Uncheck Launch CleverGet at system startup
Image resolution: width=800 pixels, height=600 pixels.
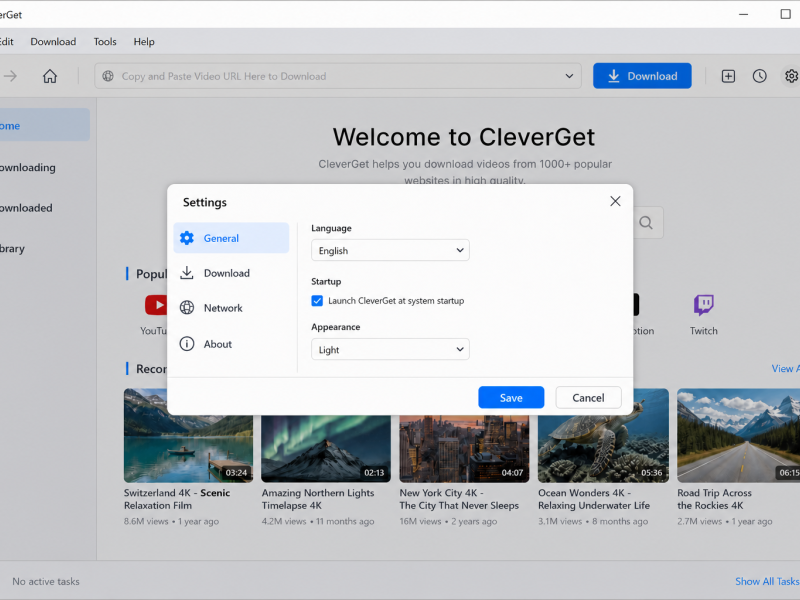point(317,301)
